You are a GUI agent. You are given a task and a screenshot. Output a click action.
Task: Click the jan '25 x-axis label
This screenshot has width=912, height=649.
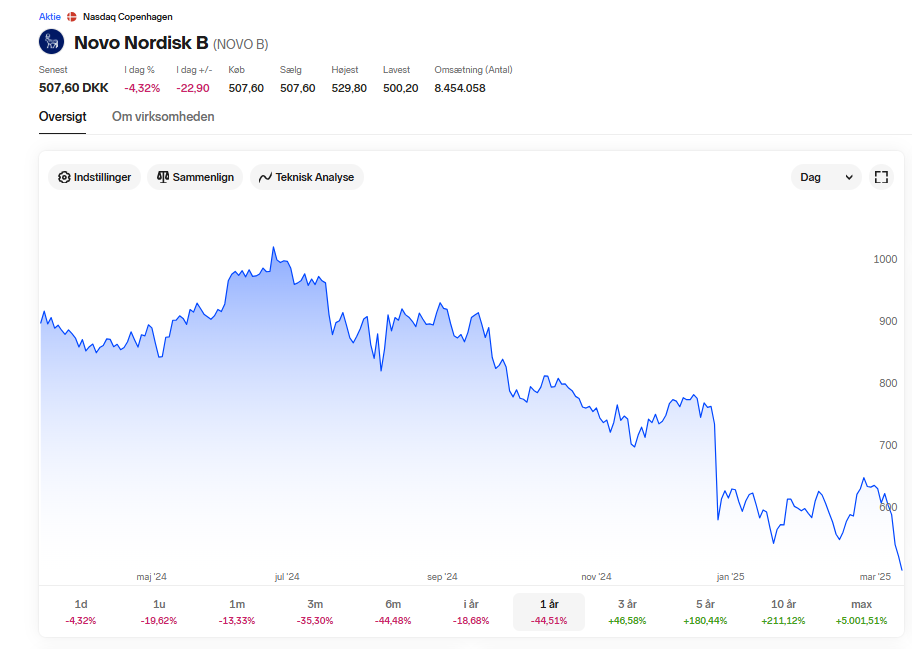(730, 577)
